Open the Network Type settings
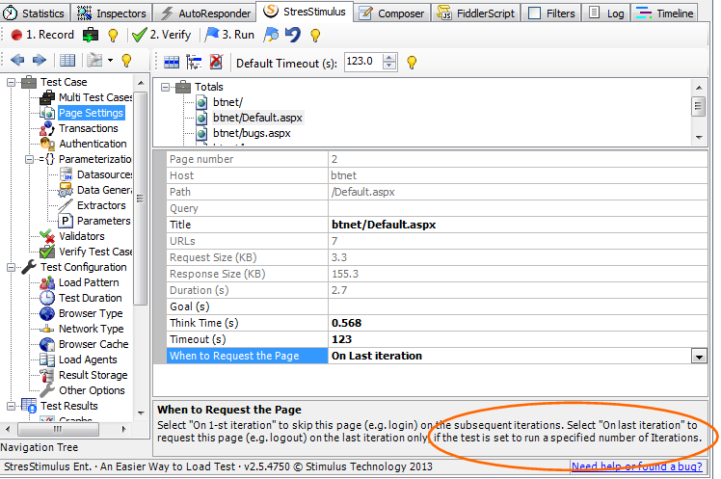 tap(91, 329)
